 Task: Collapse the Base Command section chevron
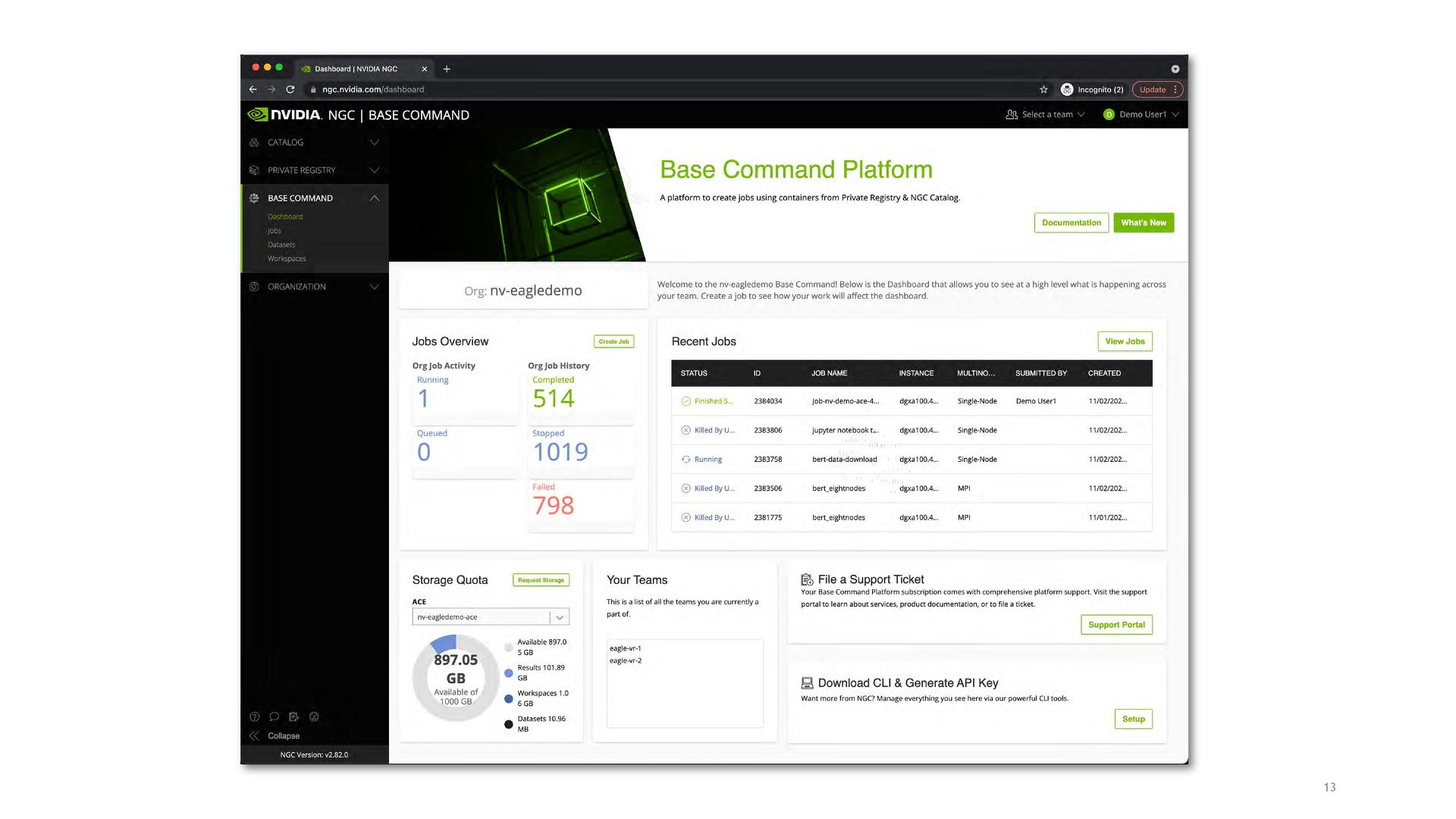click(375, 198)
